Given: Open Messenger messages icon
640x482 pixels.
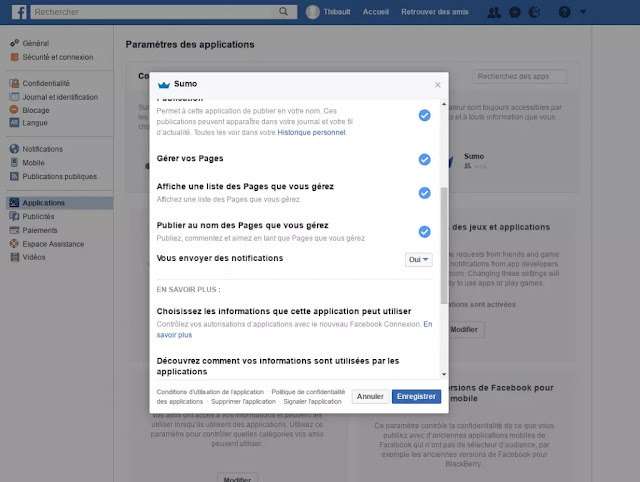Looking at the screenshot, I should coord(515,12).
